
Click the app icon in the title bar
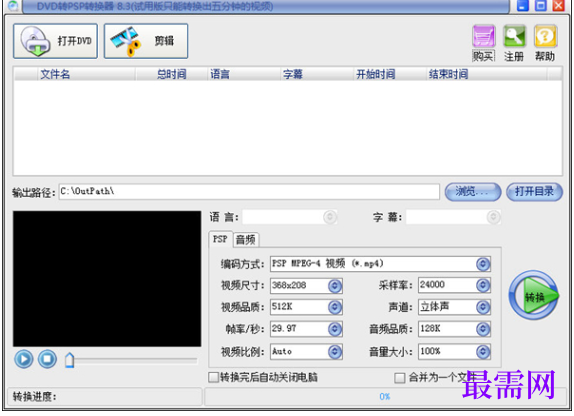pos(13,6)
